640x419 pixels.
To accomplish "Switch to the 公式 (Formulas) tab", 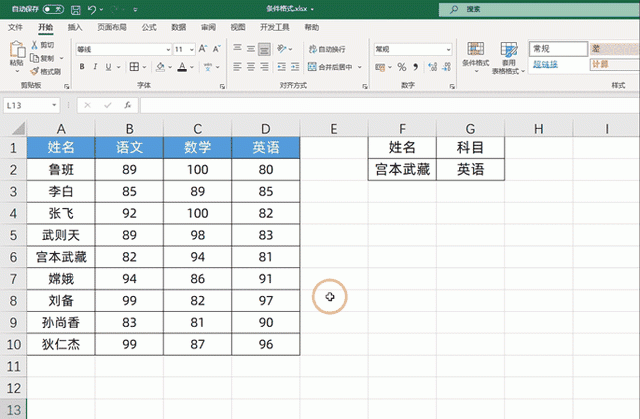I will click(x=149, y=27).
